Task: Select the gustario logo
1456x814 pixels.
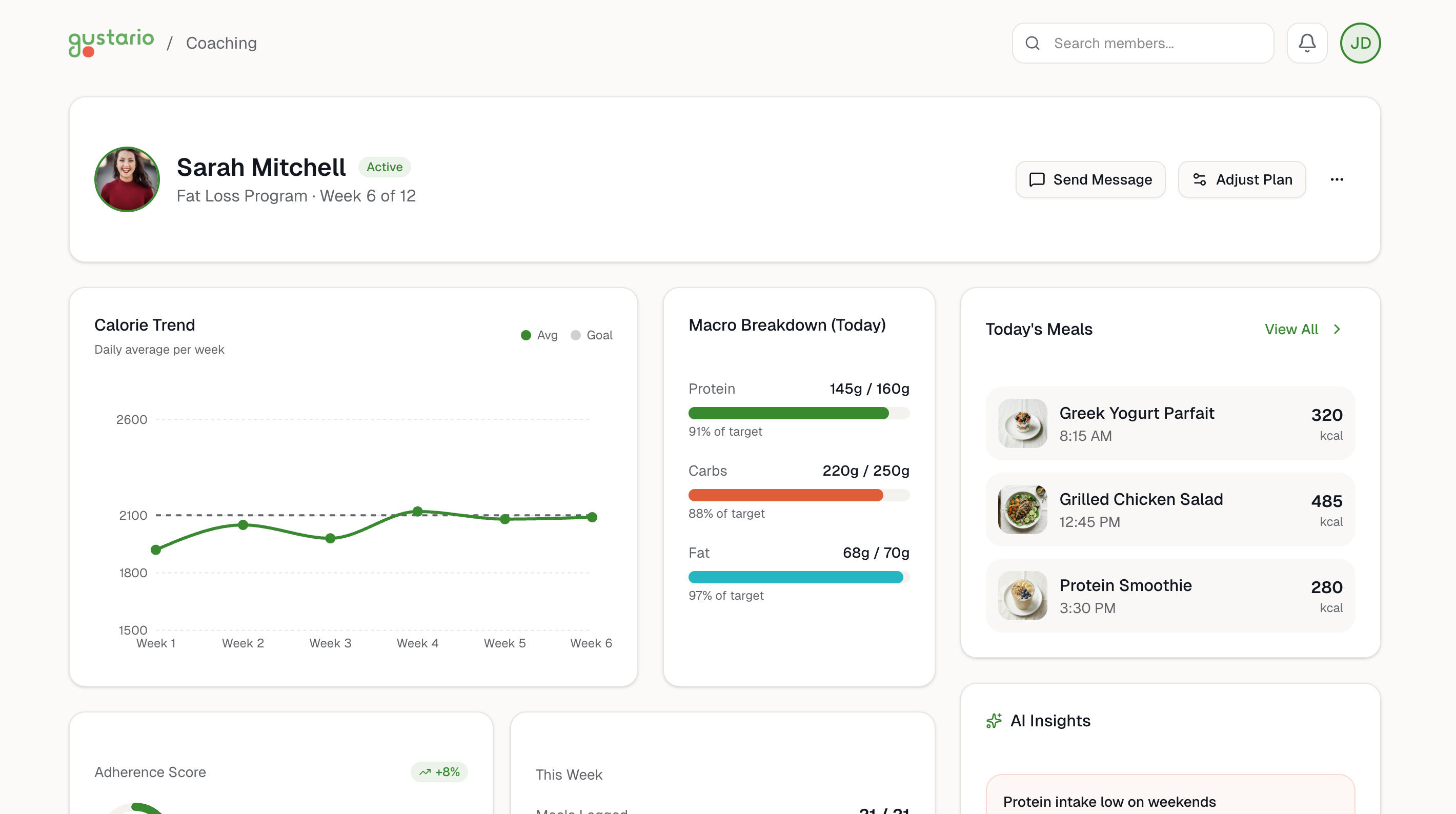Action: pyautogui.click(x=111, y=43)
